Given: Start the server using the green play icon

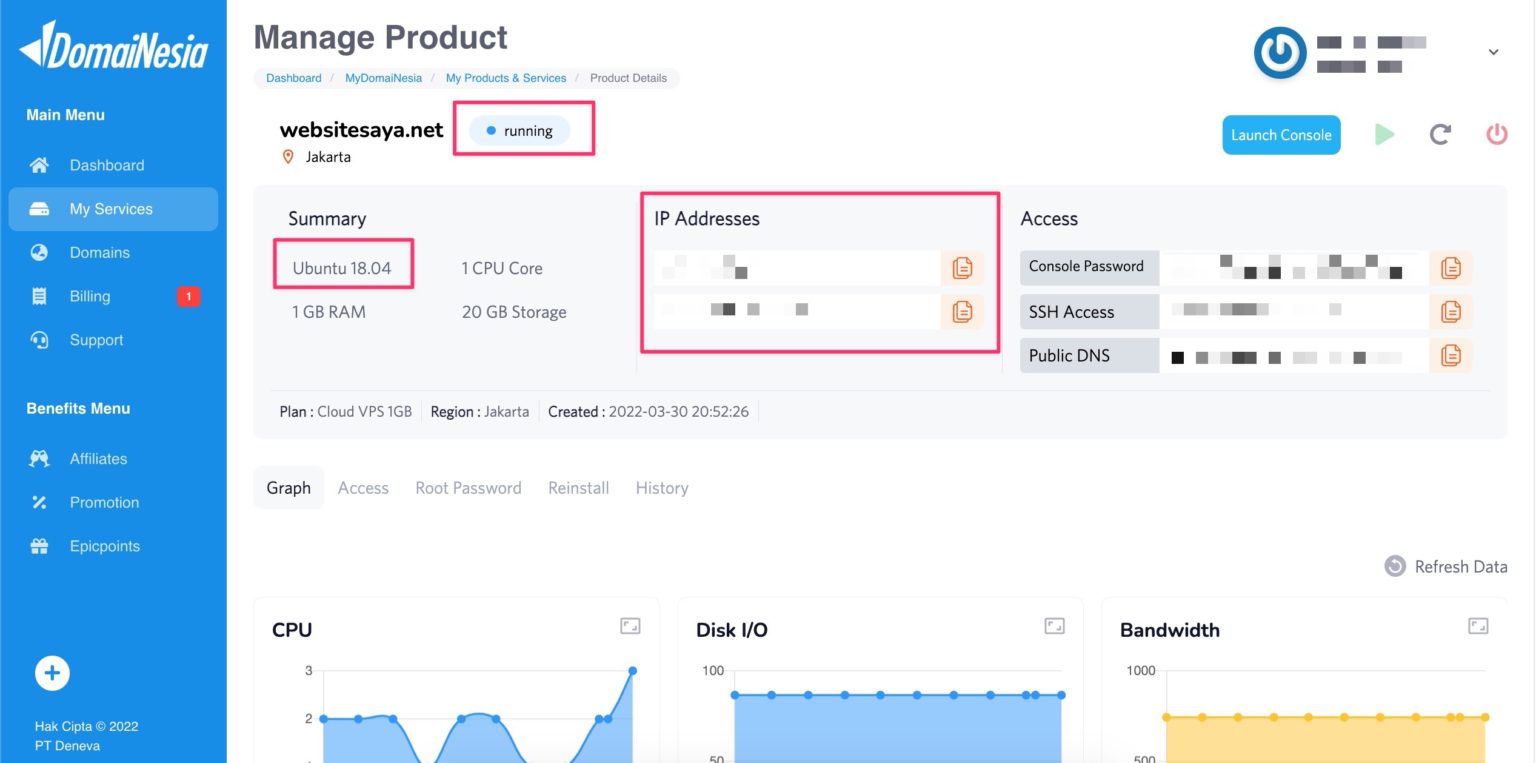Looking at the screenshot, I should click(x=1384, y=134).
